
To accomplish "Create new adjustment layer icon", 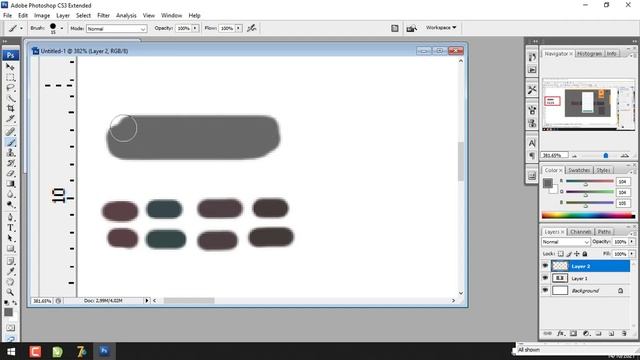I will pyautogui.click(x=586, y=333).
